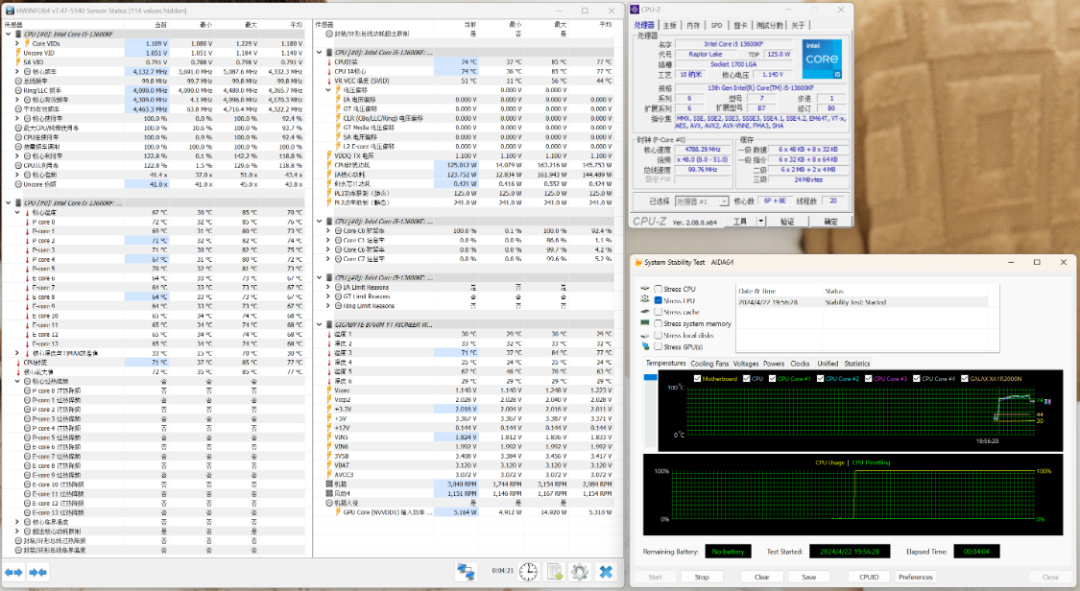Click HWiNFO collapse columns arrows icon
Image resolution: width=1080 pixels, height=591 pixels.
38,572
